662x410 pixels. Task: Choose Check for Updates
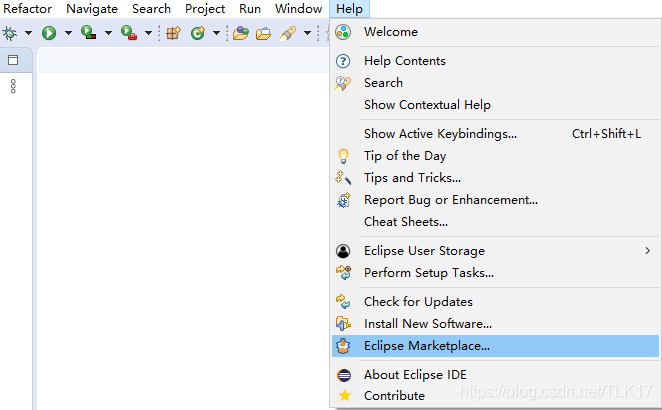495,302
